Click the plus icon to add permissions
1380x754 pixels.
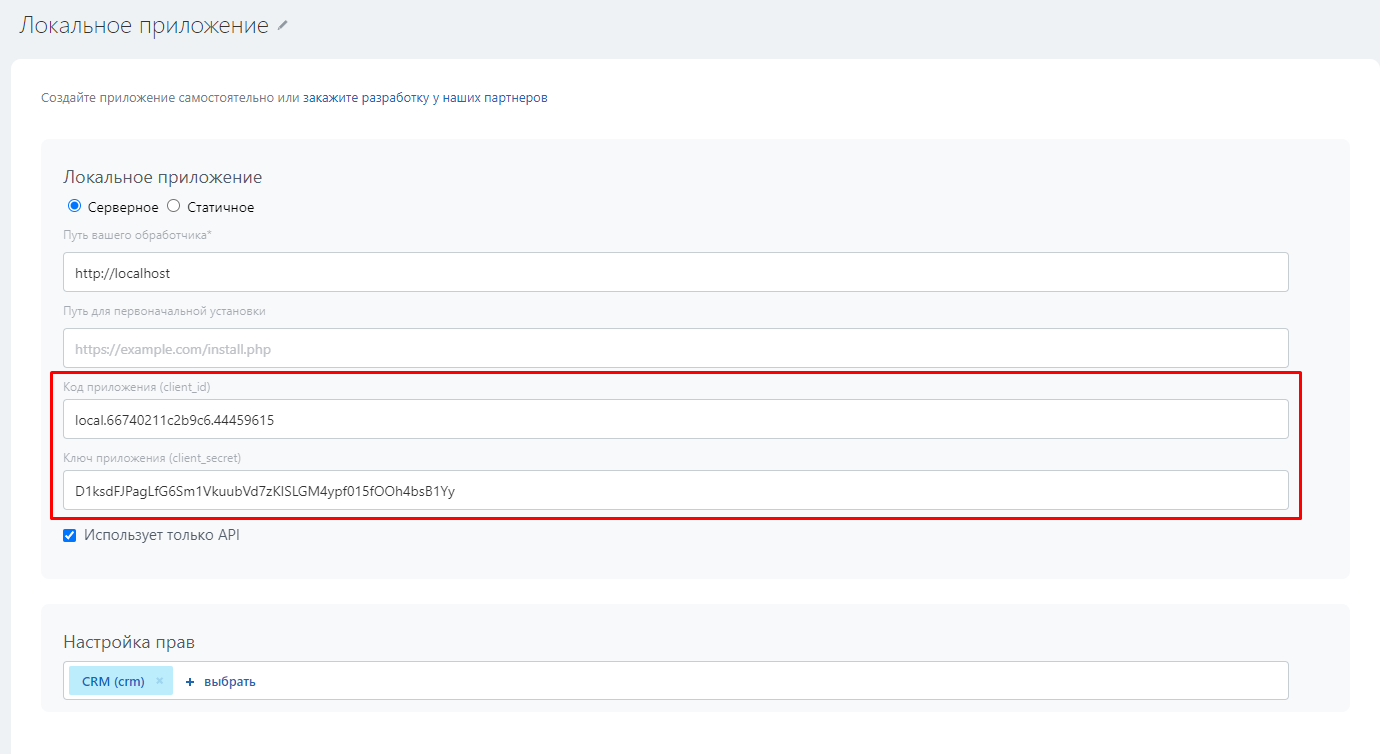click(x=189, y=682)
